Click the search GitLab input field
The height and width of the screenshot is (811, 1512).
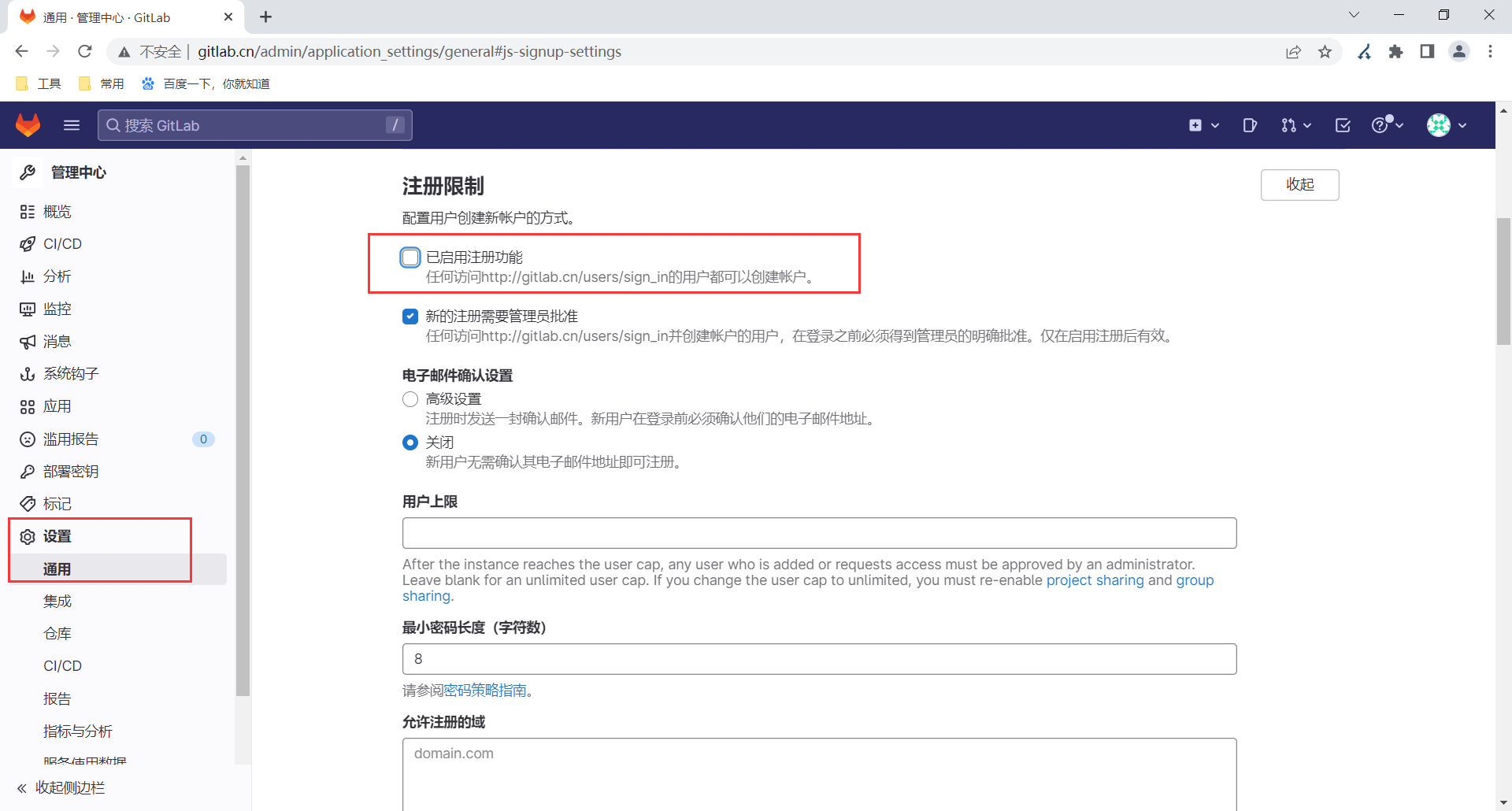255,125
